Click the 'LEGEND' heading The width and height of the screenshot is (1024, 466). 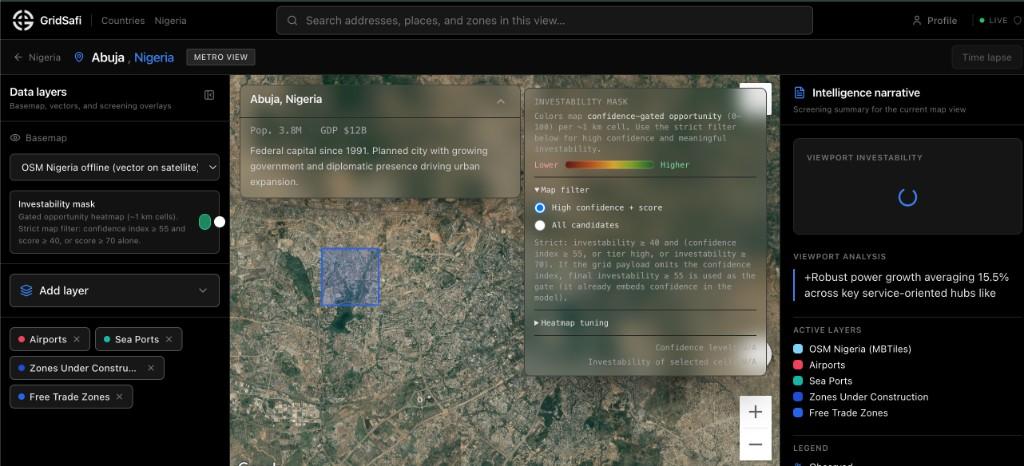pyautogui.click(x=810, y=448)
